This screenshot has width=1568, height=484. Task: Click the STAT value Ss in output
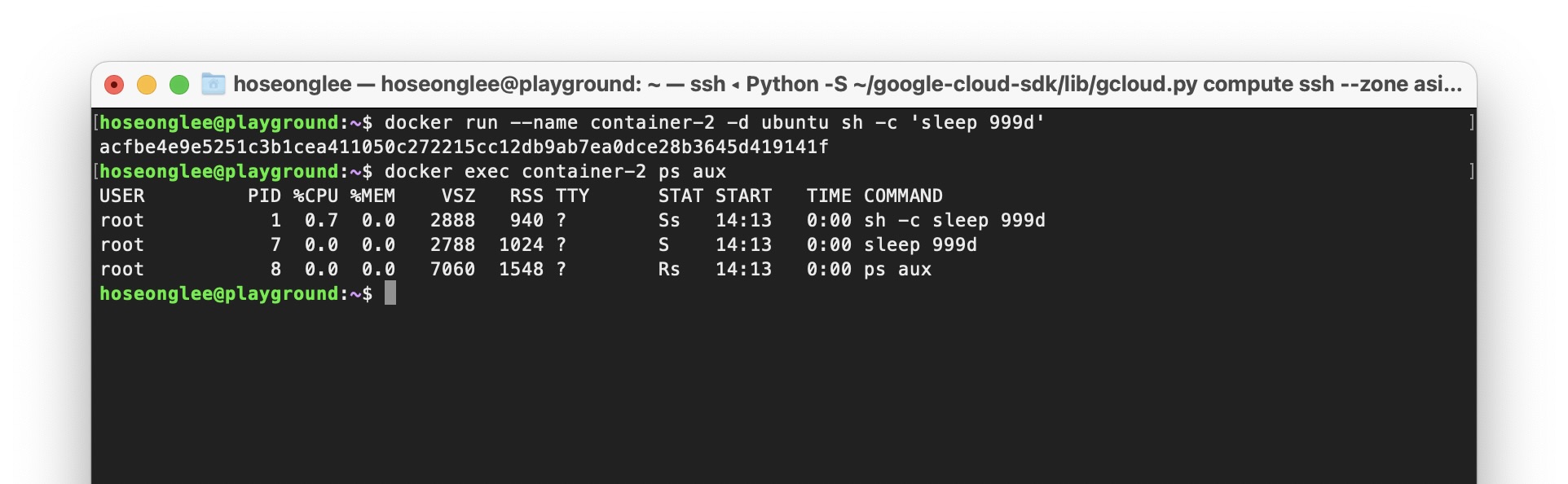[x=670, y=220]
